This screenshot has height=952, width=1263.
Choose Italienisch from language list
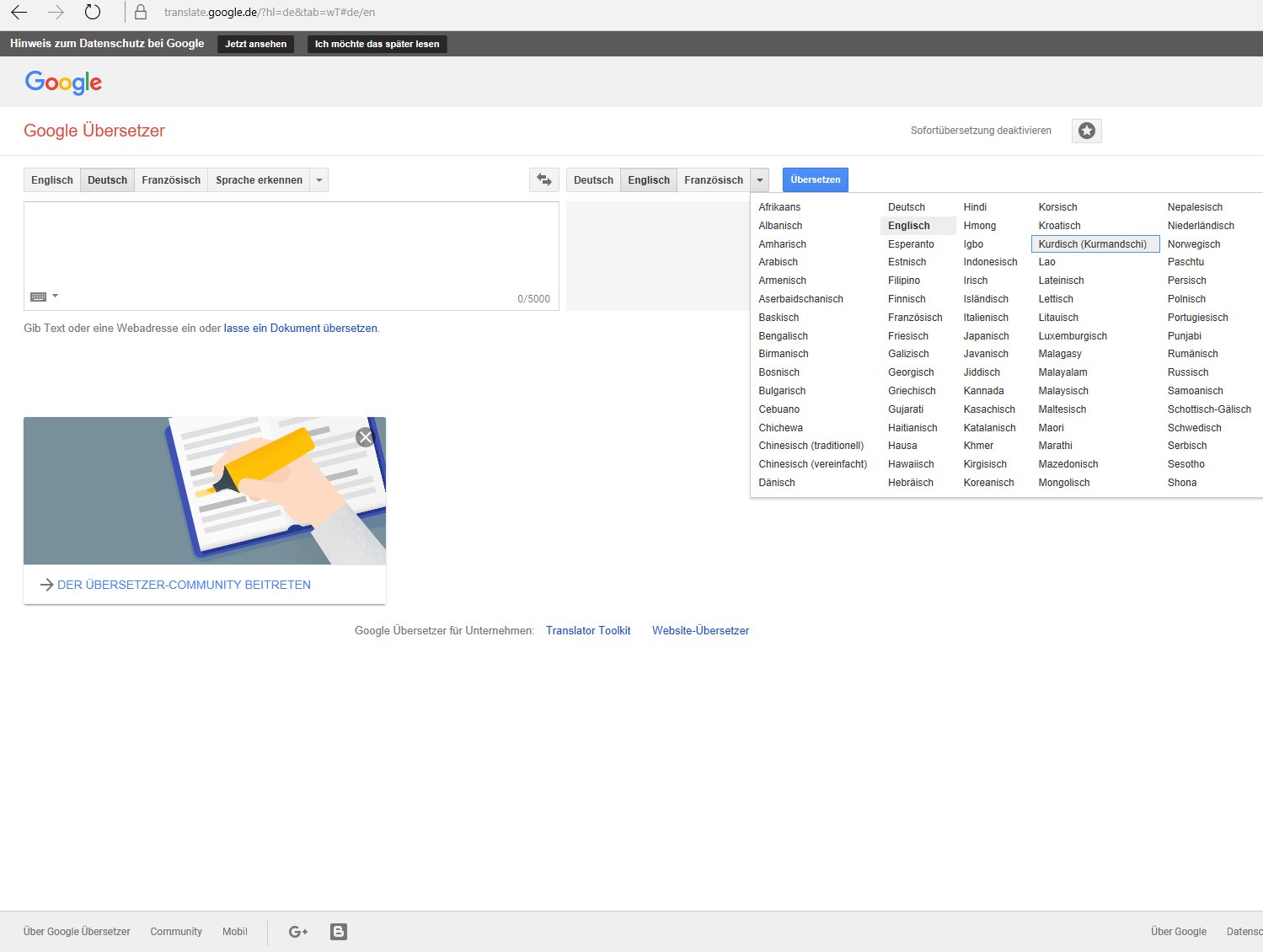[x=986, y=318]
